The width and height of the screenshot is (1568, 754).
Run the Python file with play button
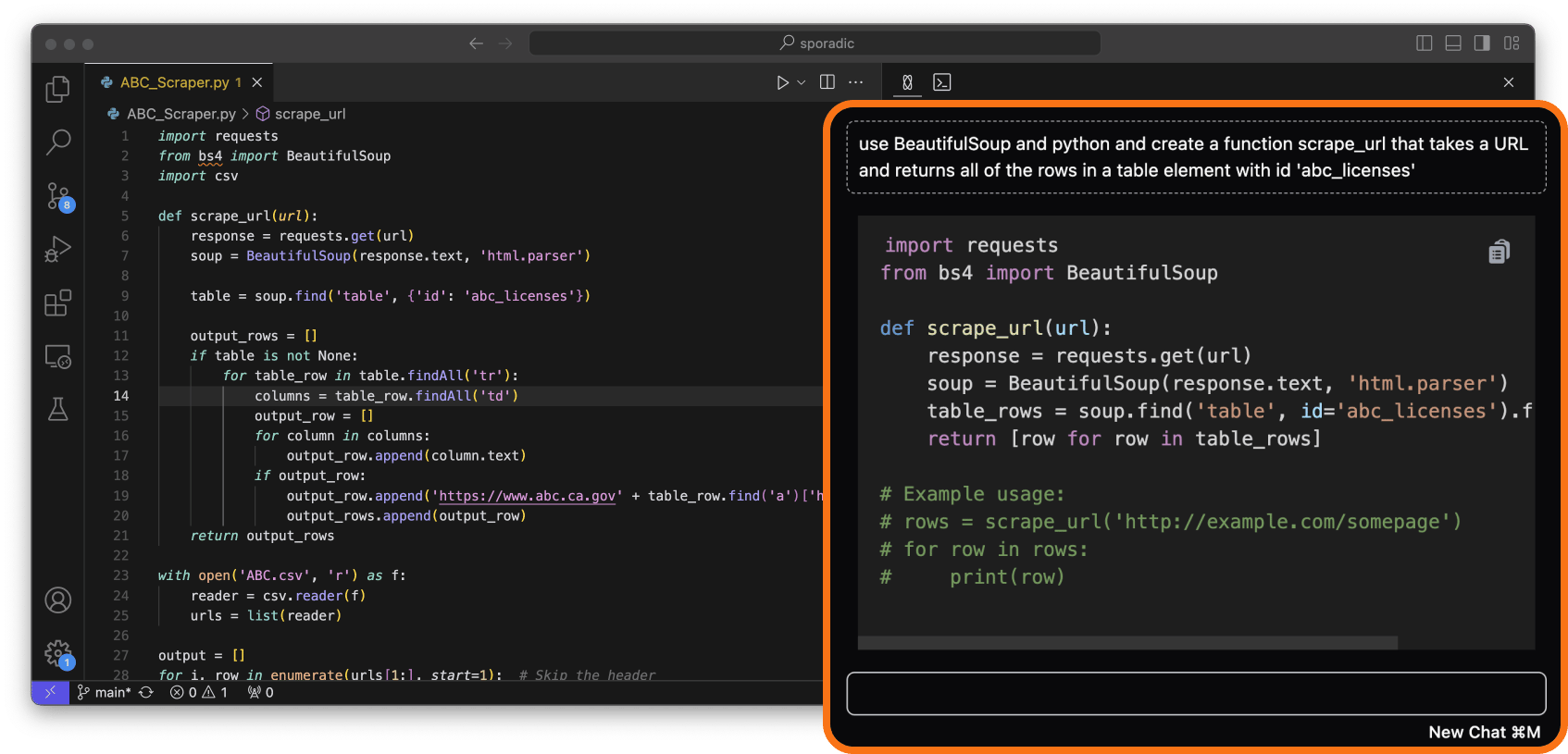pyautogui.click(x=782, y=82)
